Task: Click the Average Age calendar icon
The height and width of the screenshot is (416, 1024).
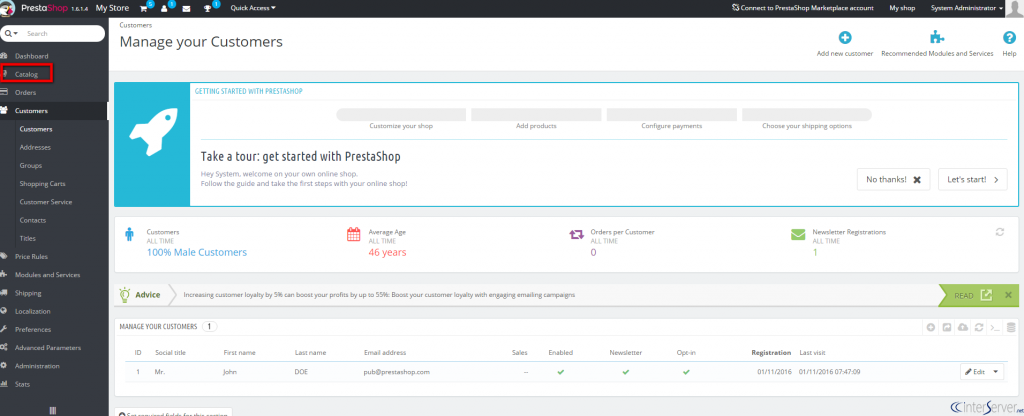Action: pos(353,234)
